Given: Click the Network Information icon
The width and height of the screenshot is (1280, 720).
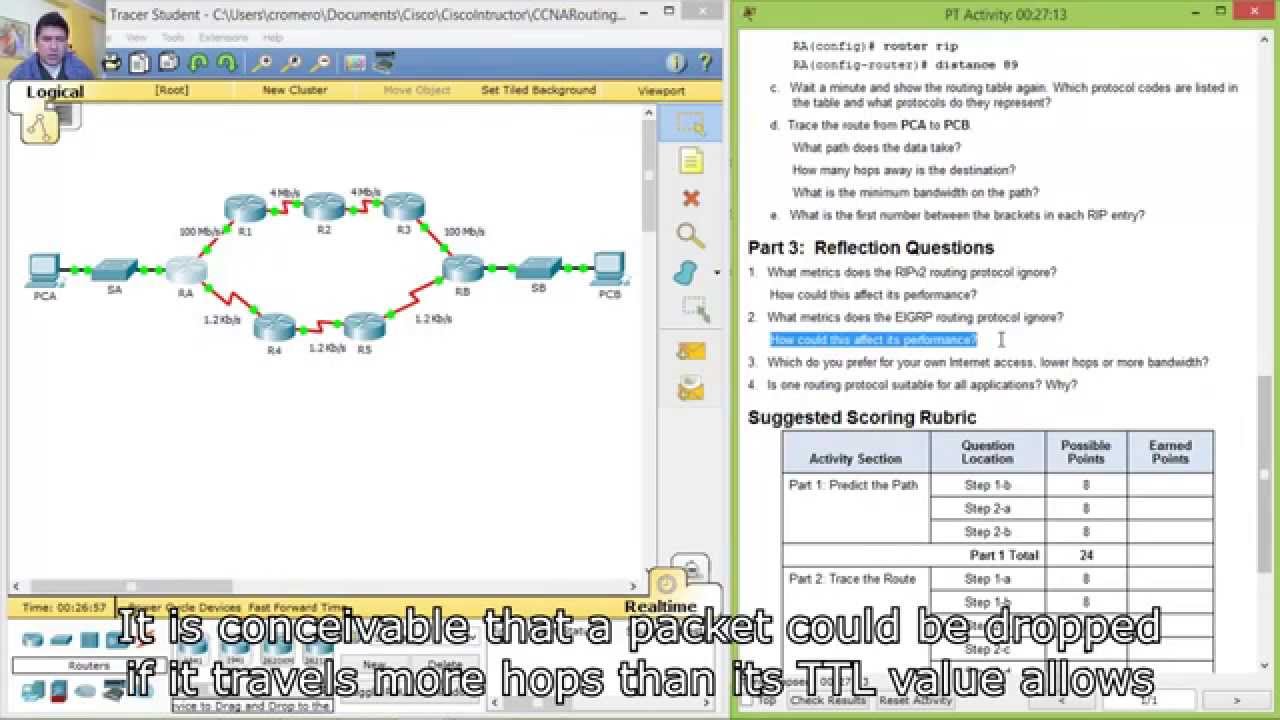Looking at the screenshot, I should [677, 63].
